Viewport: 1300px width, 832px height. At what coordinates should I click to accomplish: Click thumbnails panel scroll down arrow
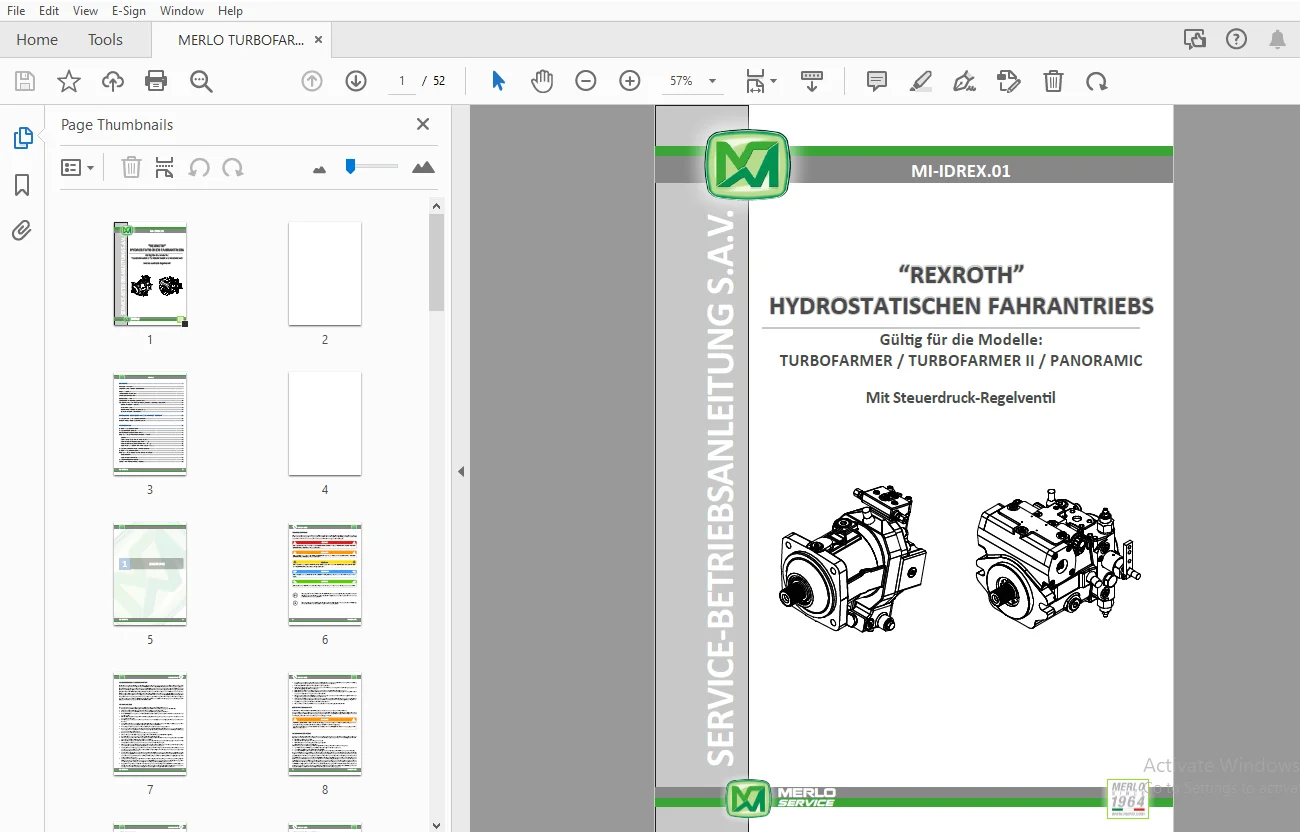coord(436,825)
